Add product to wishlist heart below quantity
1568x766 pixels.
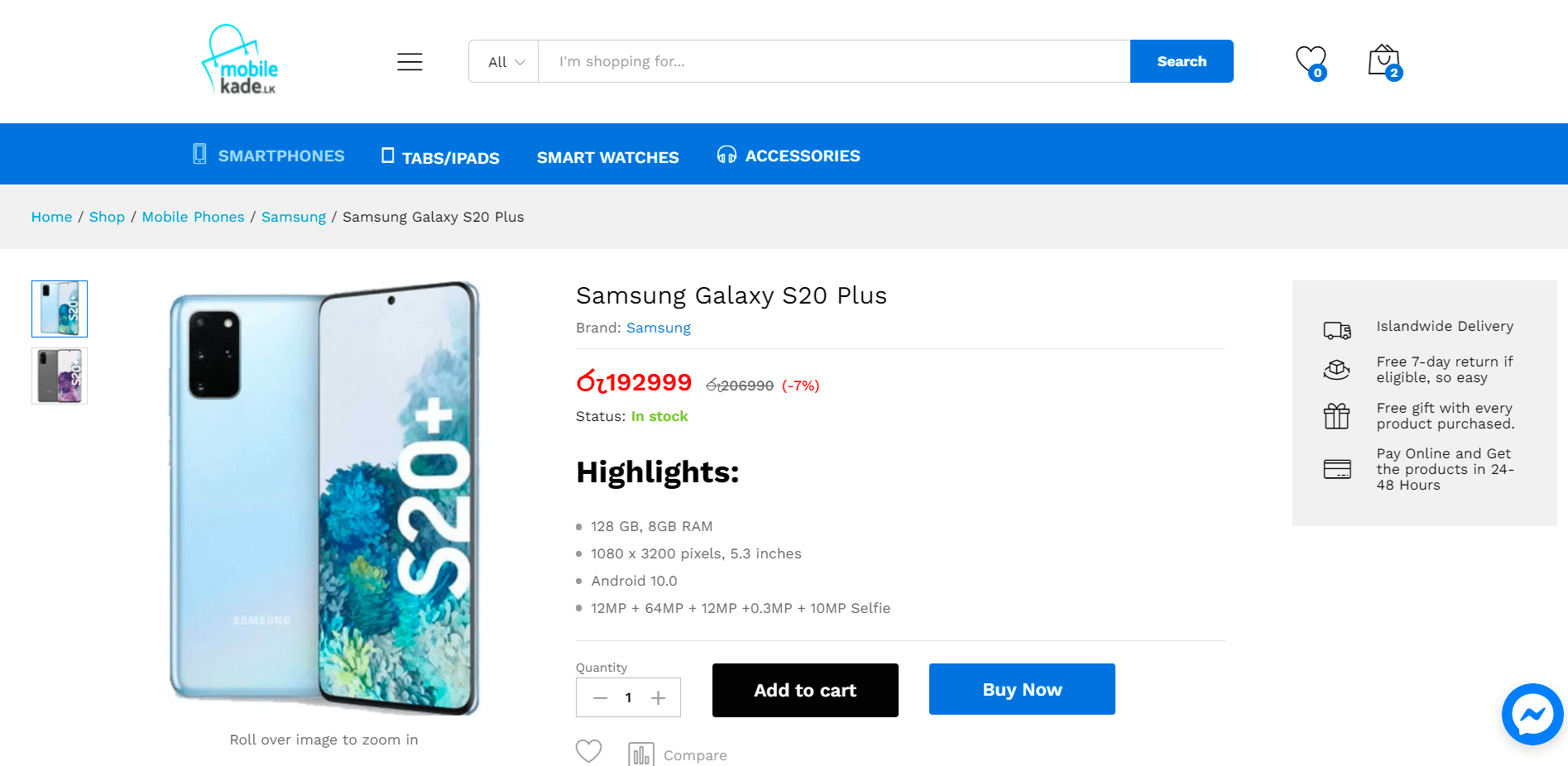point(588,751)
